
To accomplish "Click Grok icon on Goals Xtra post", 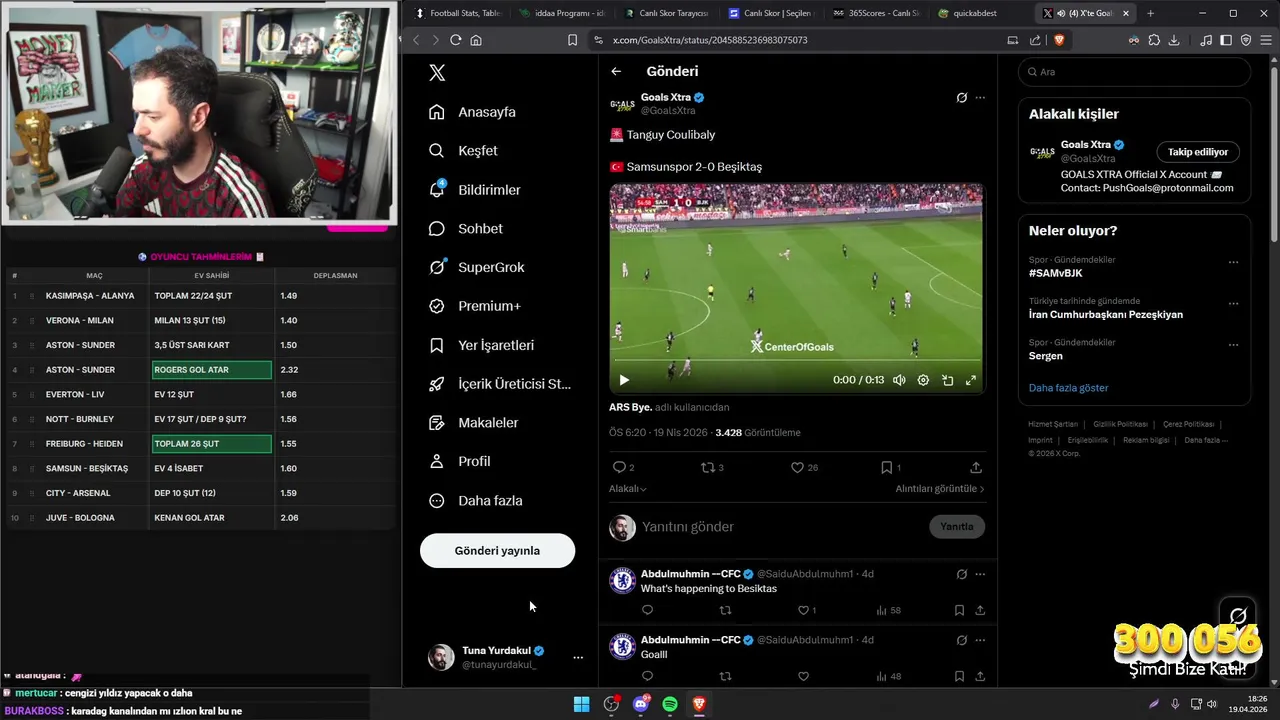I will click(961, 98).
